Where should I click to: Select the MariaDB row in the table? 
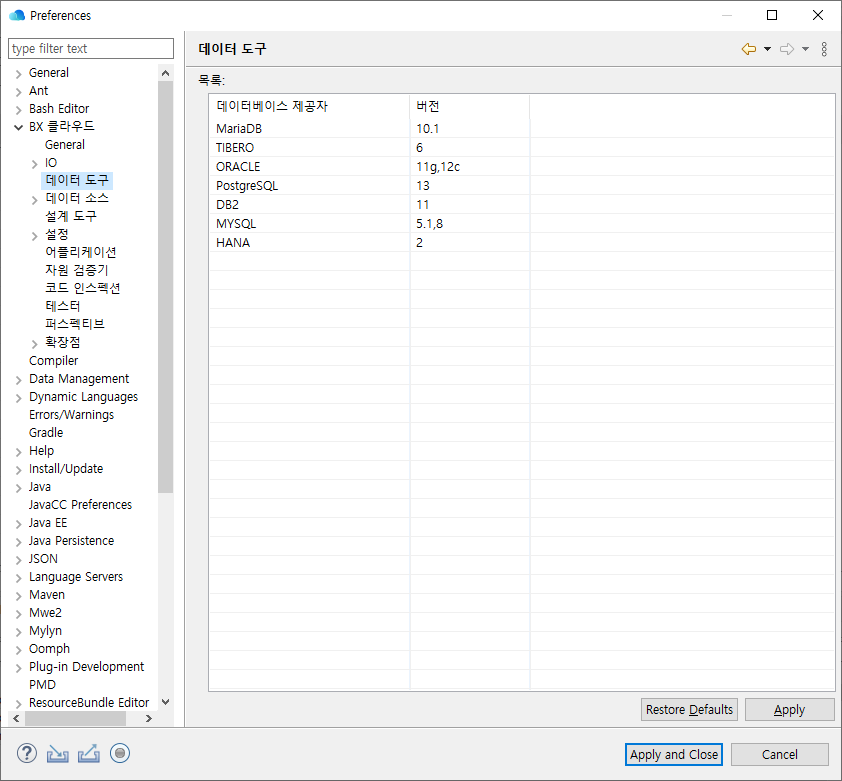pos(300,129)
